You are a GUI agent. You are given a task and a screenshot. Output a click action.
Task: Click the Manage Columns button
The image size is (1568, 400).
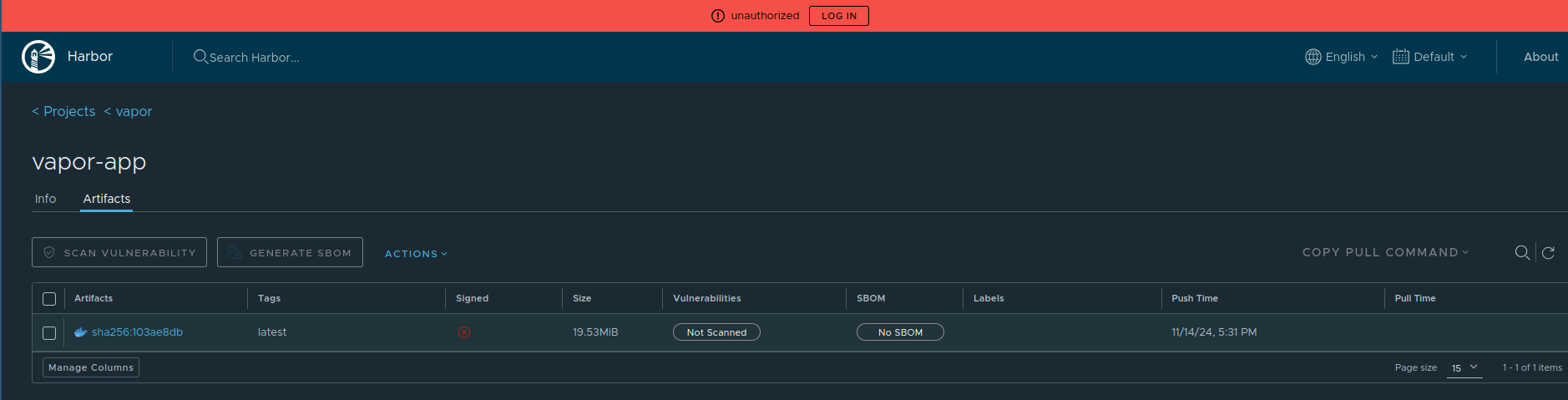91,367
